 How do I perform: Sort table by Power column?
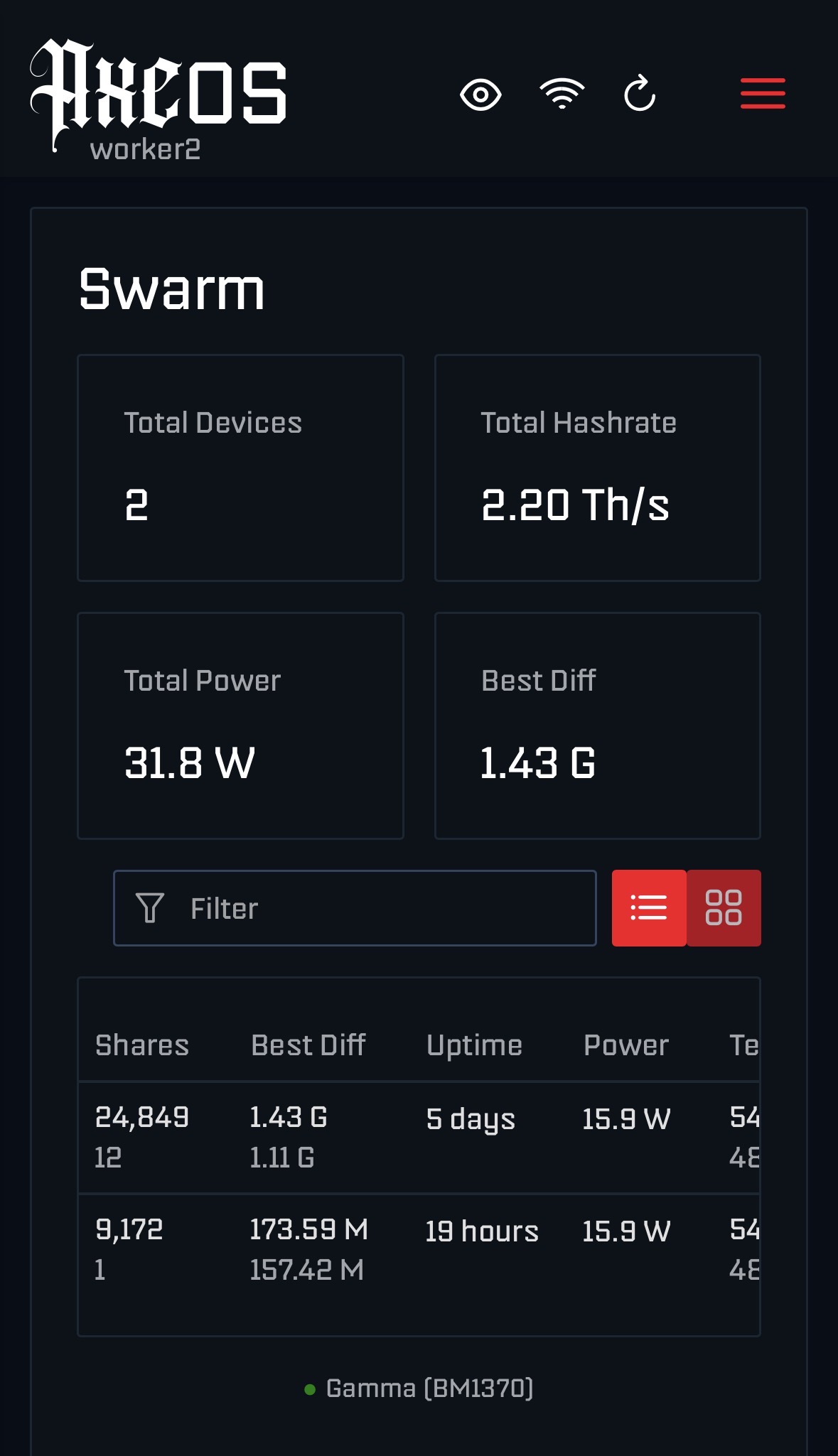pos(625,1045)
